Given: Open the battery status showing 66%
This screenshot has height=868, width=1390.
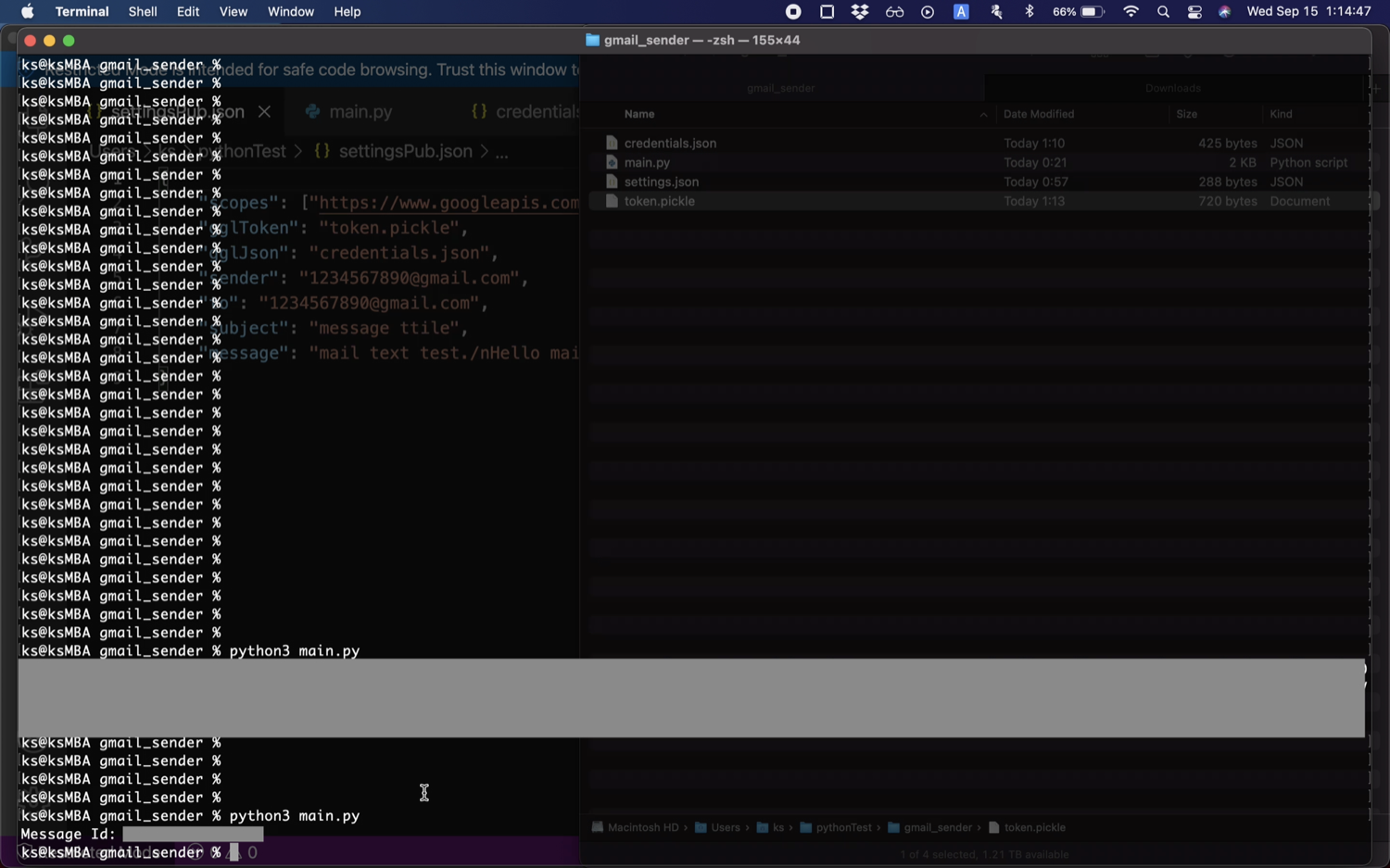Looking at the screenshot, I should point(1079,12).
